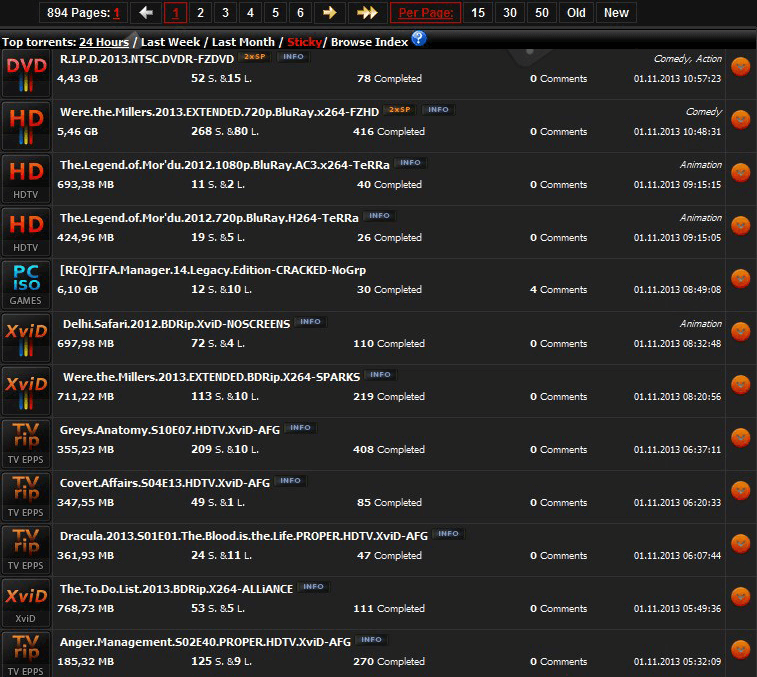Download Greys.Anatomy via orange arrow
This screenshot has height=677, width=757.
pyautogui.click(x=740, y=437)
